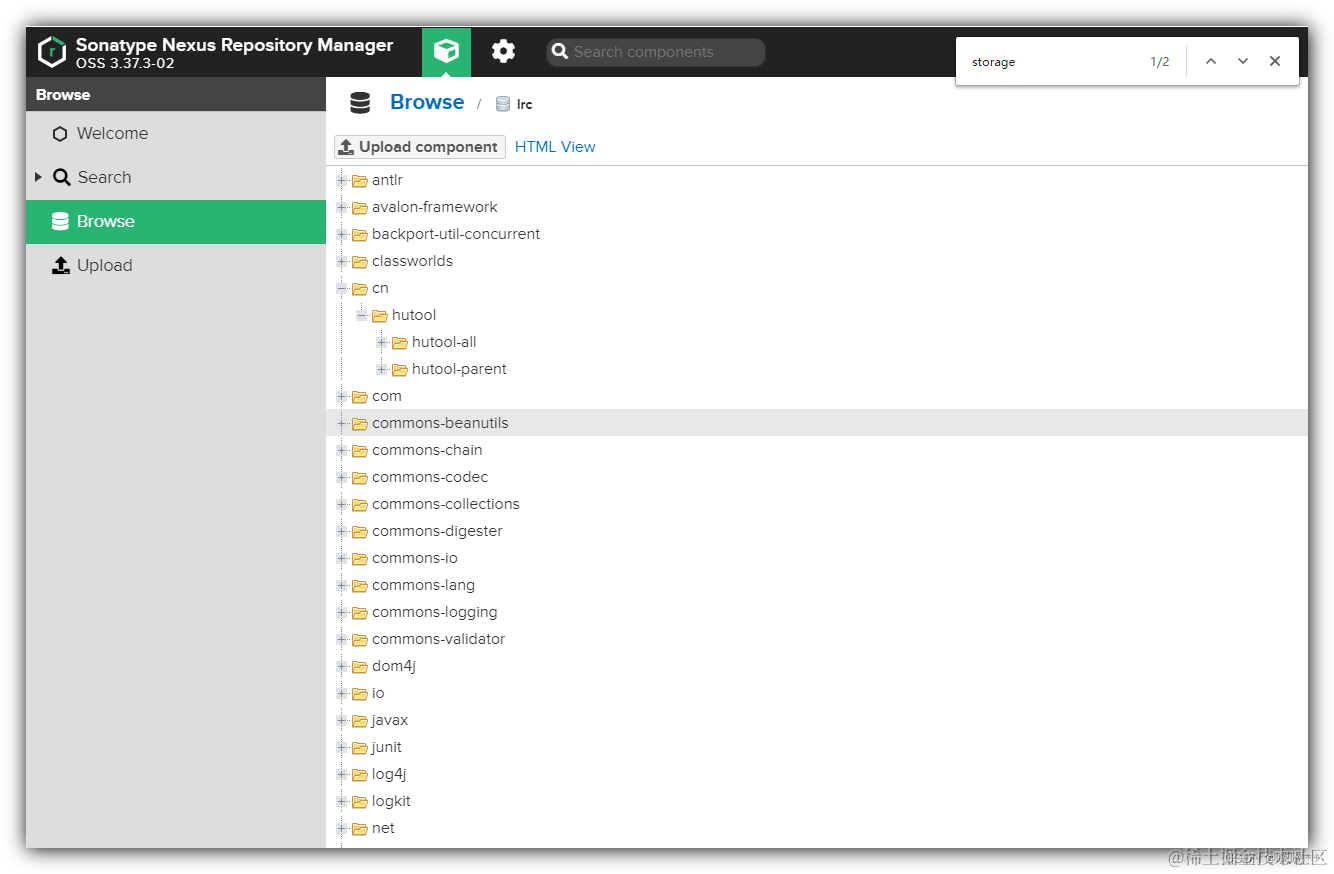Click the antlr folder icon
The height and width of the screenshot is (874, 1334).
point(360,181)
